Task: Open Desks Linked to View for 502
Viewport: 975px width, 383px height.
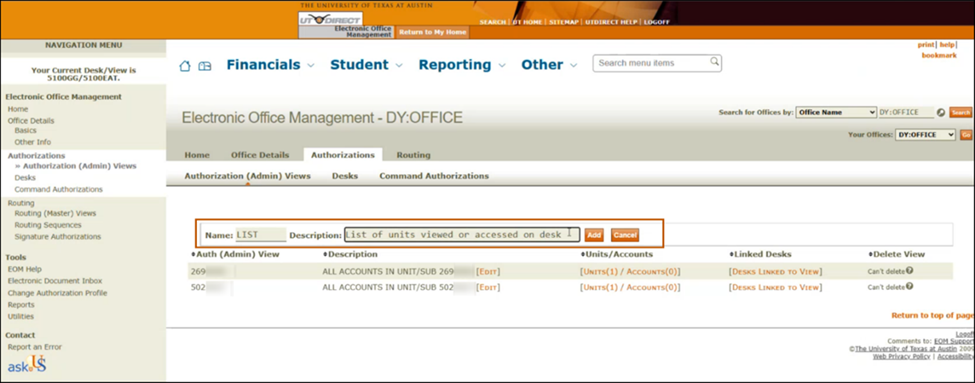Action: (x=775, y=287)
